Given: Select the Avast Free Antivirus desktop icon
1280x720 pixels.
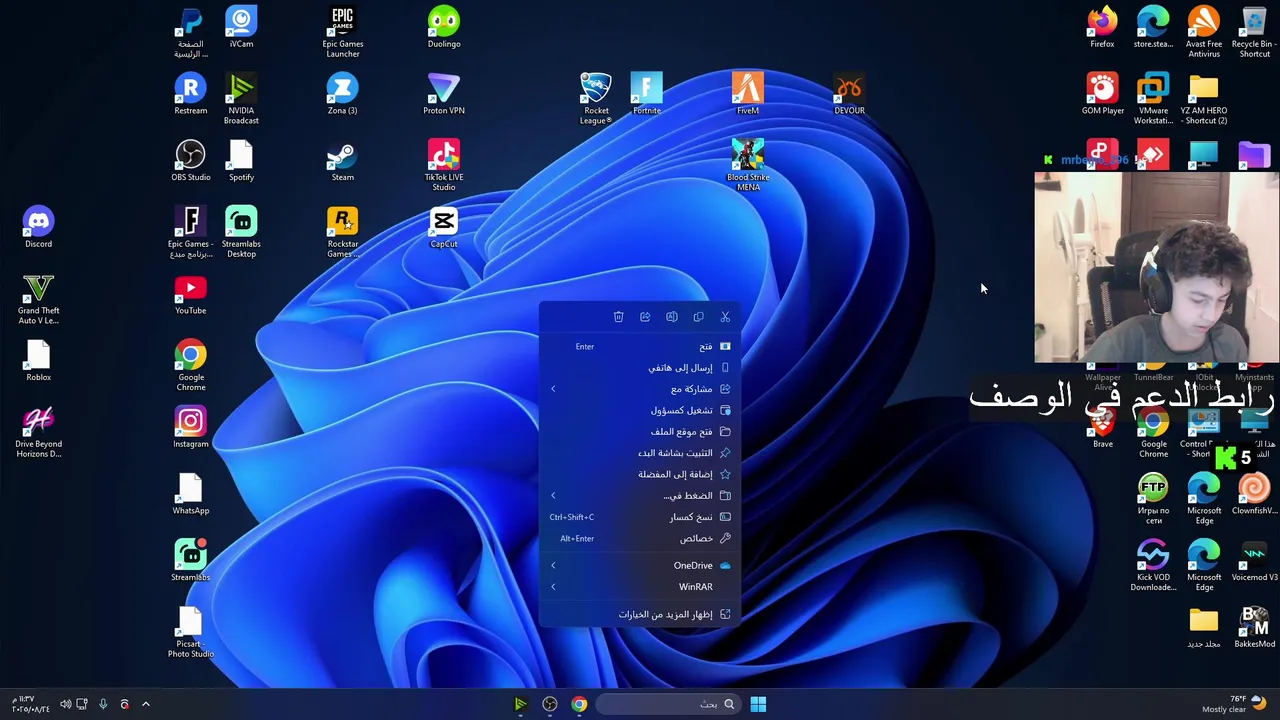Looking at the screenshot, I should point(1204,32).
